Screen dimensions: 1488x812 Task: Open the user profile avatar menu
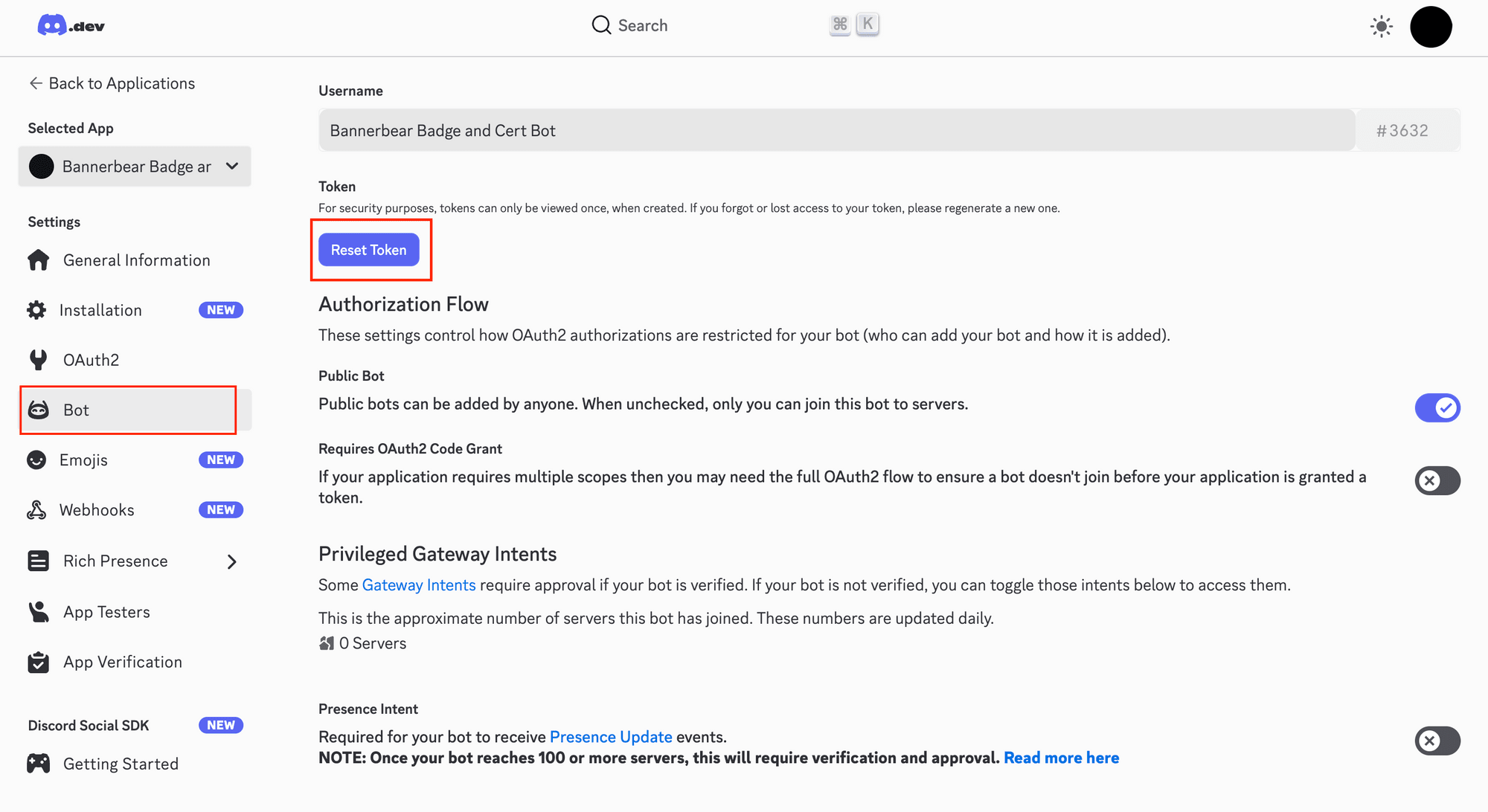tap(1431, 27)
